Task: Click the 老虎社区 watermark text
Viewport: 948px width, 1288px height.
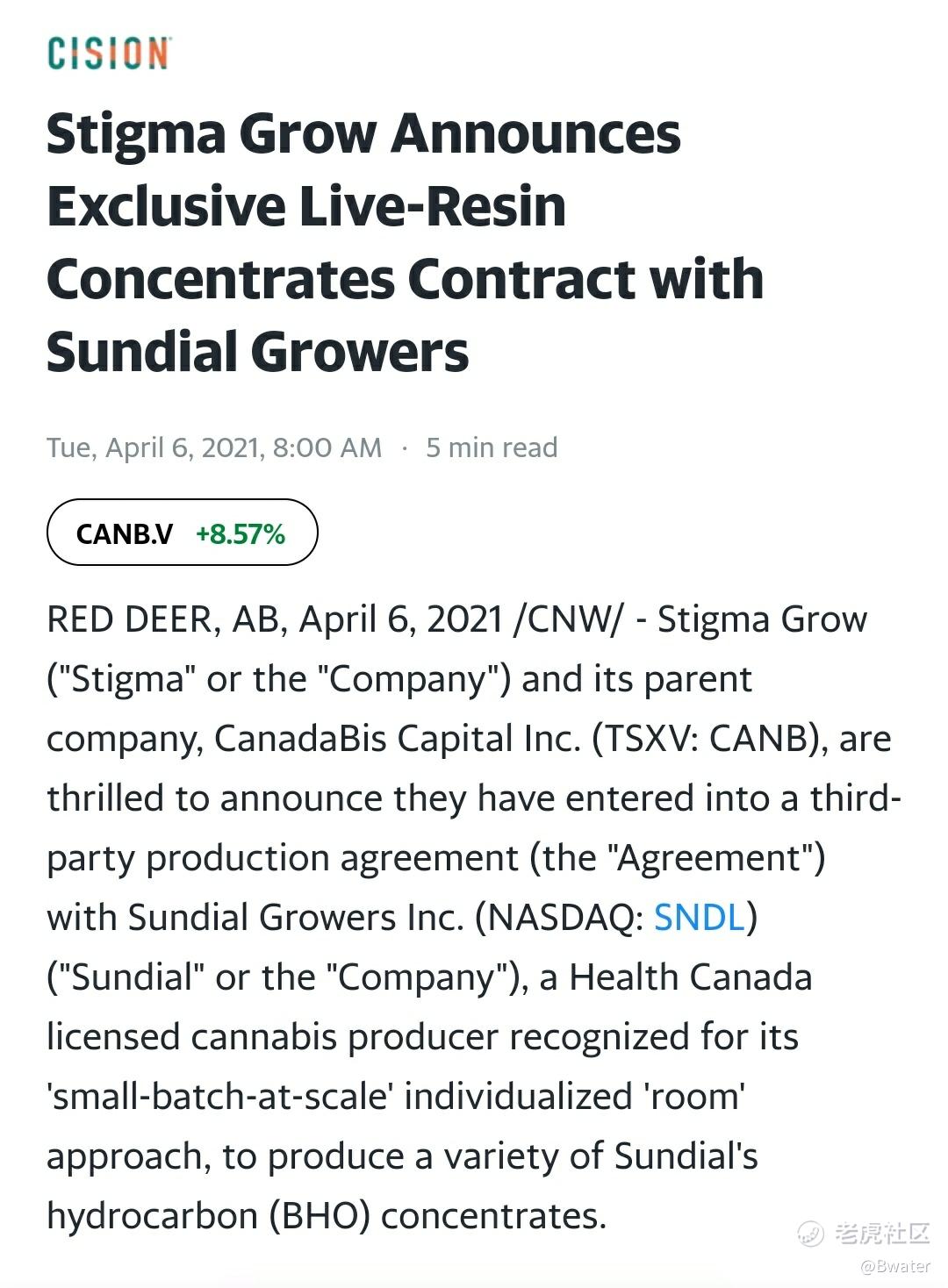Action: point(880,1234)
